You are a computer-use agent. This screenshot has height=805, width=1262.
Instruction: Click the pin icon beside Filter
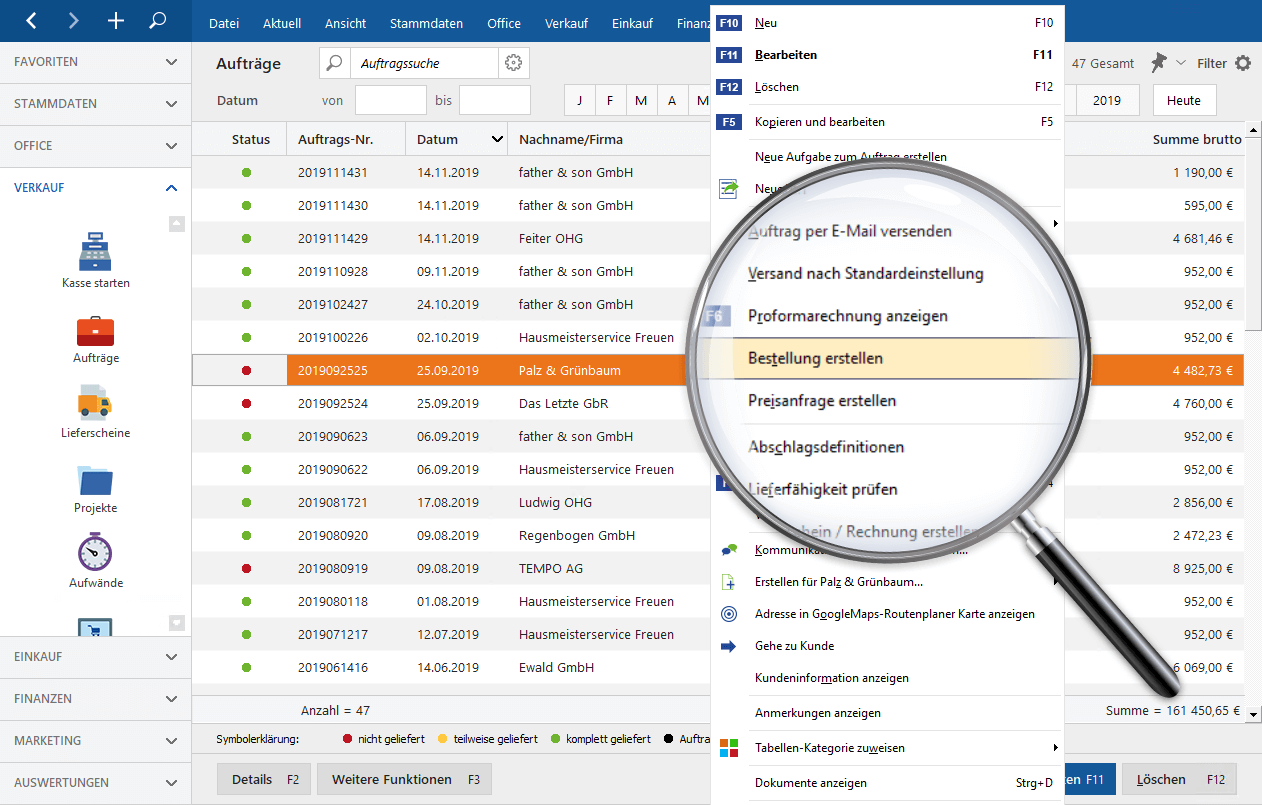click(x=1158, y=63)
